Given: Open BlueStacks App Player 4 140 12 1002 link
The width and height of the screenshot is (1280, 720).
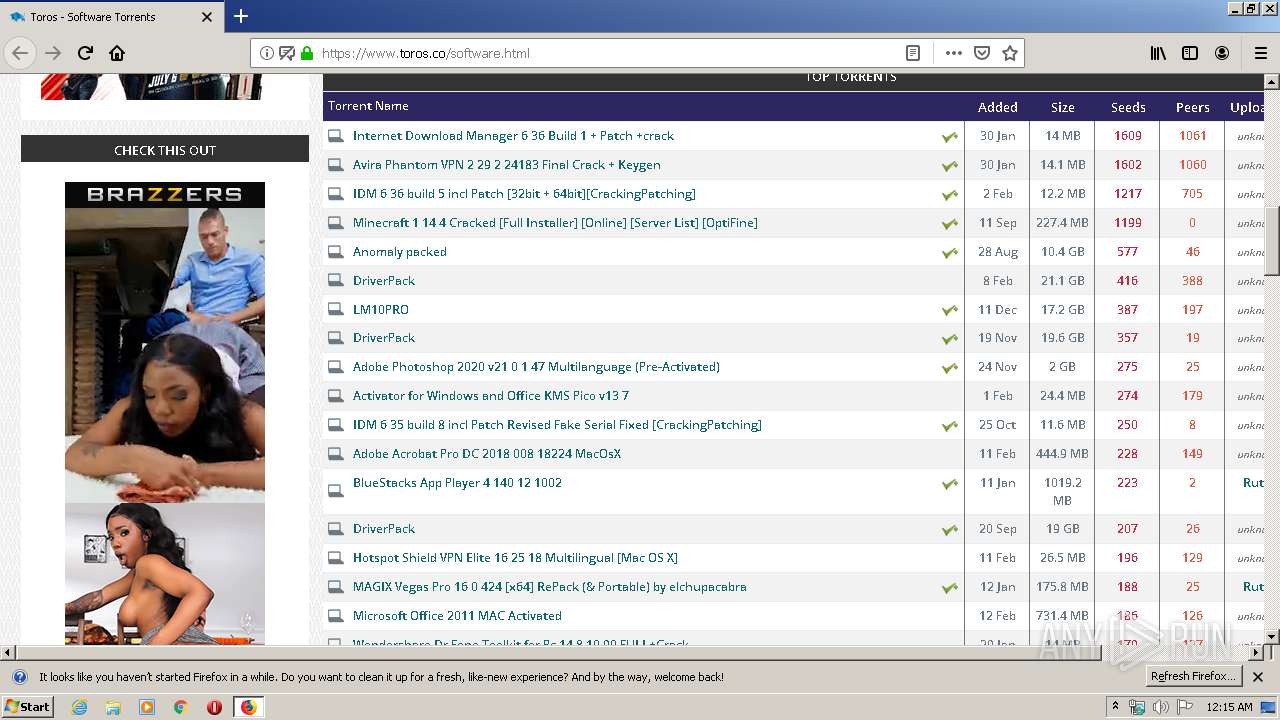Looking at the screenshot, I should pyautogui.click(x=457, y=483).
